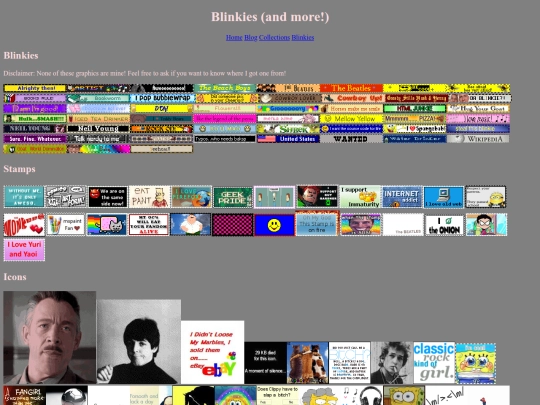Click the 'Talk nerdy to me' blinkie

point(98,139)
